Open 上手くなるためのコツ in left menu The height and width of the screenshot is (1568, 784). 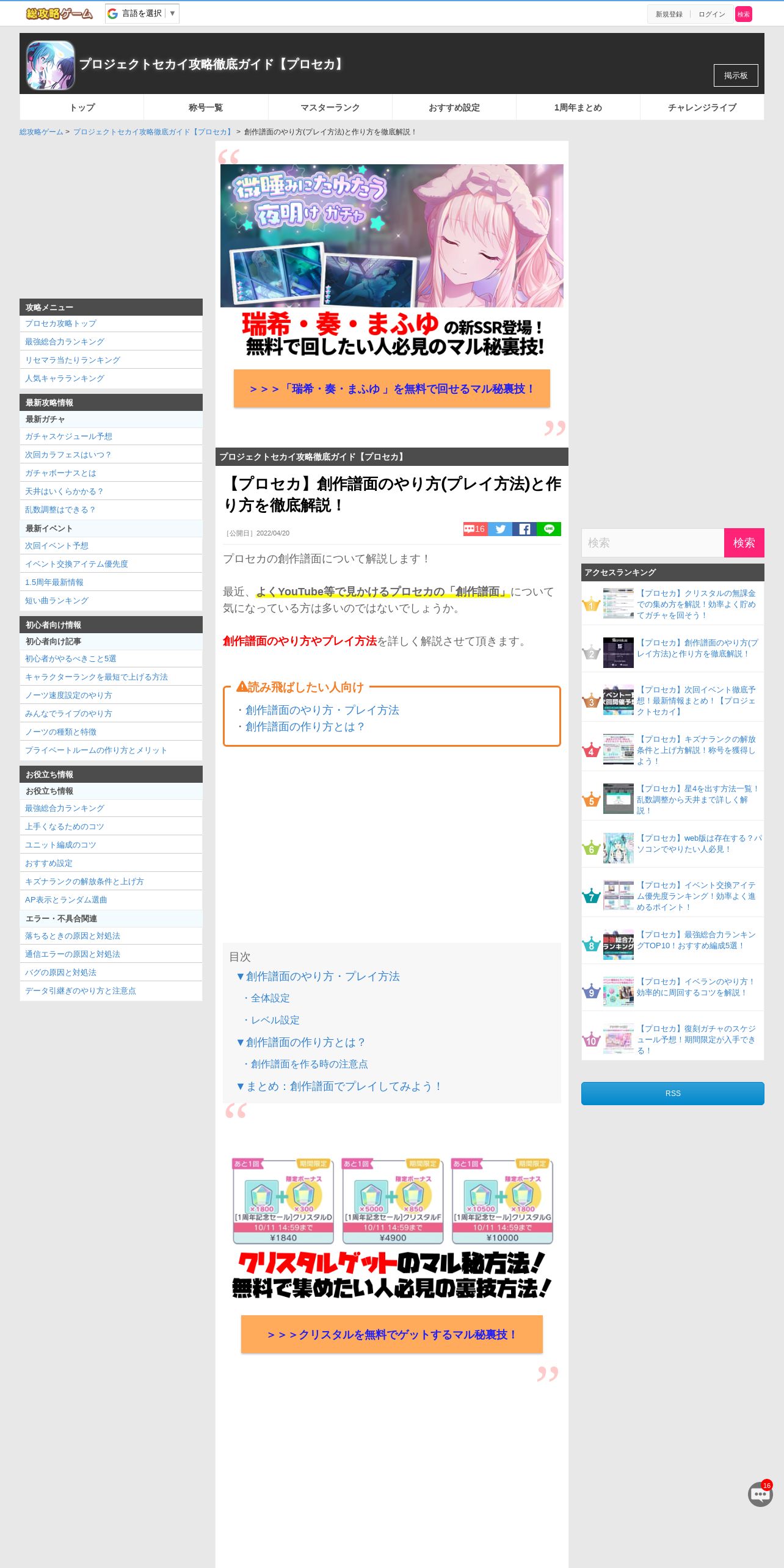[x=111, y=827]
